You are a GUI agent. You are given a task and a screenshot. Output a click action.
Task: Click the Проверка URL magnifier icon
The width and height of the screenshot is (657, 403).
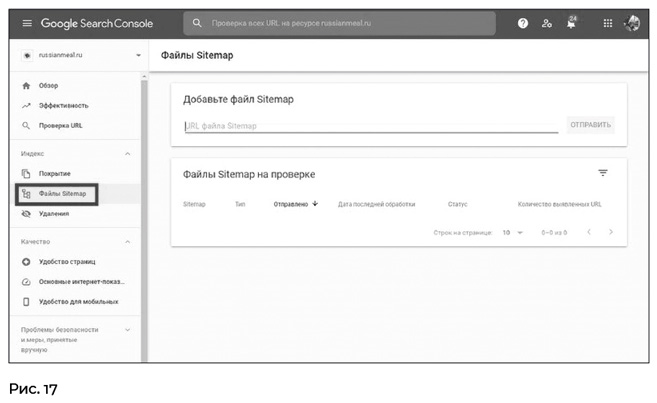(x=26, y=126)
